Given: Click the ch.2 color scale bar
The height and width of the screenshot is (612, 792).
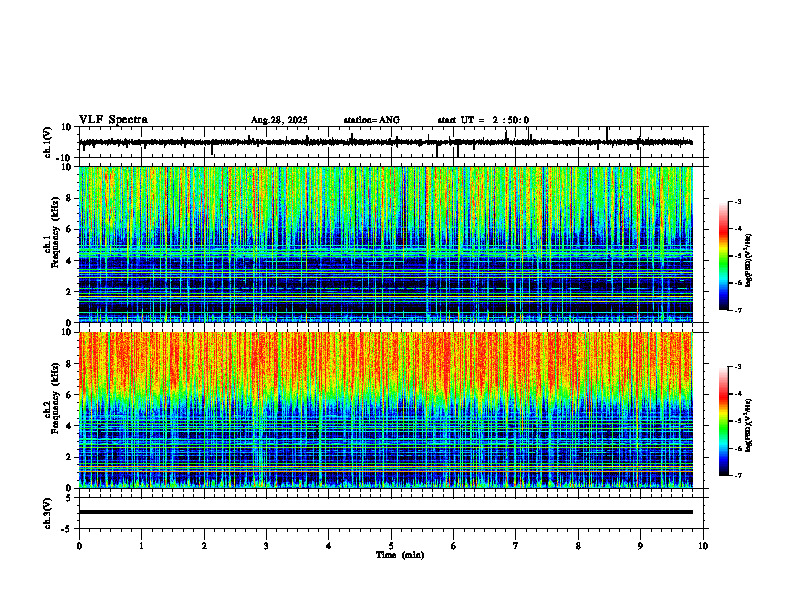Looking at the screenshot, I should (x=723, y=421).
